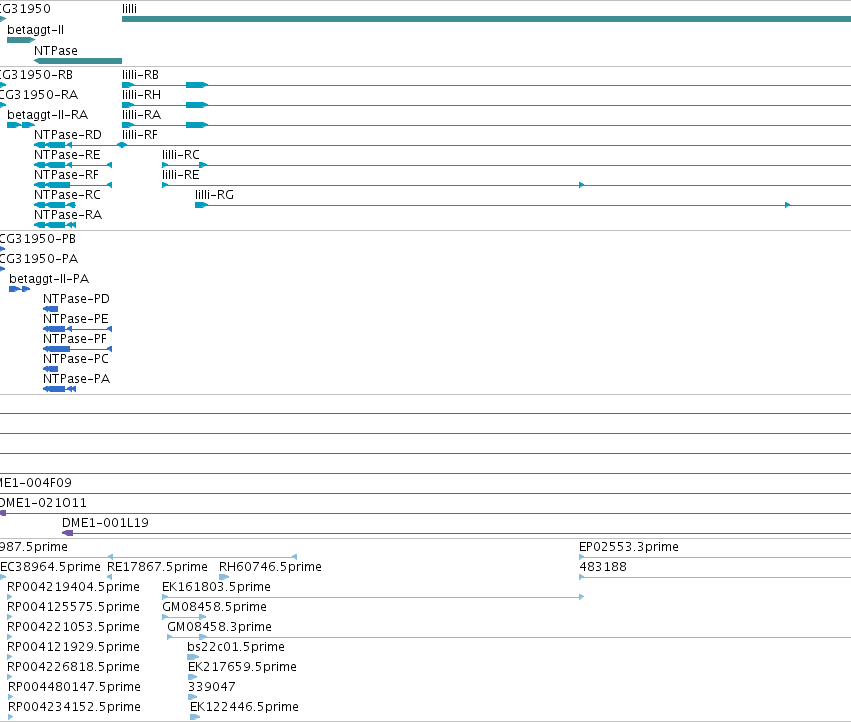Select the RH60746.5prime label
This screenshot has width=851, height=722.
point(270,567)
